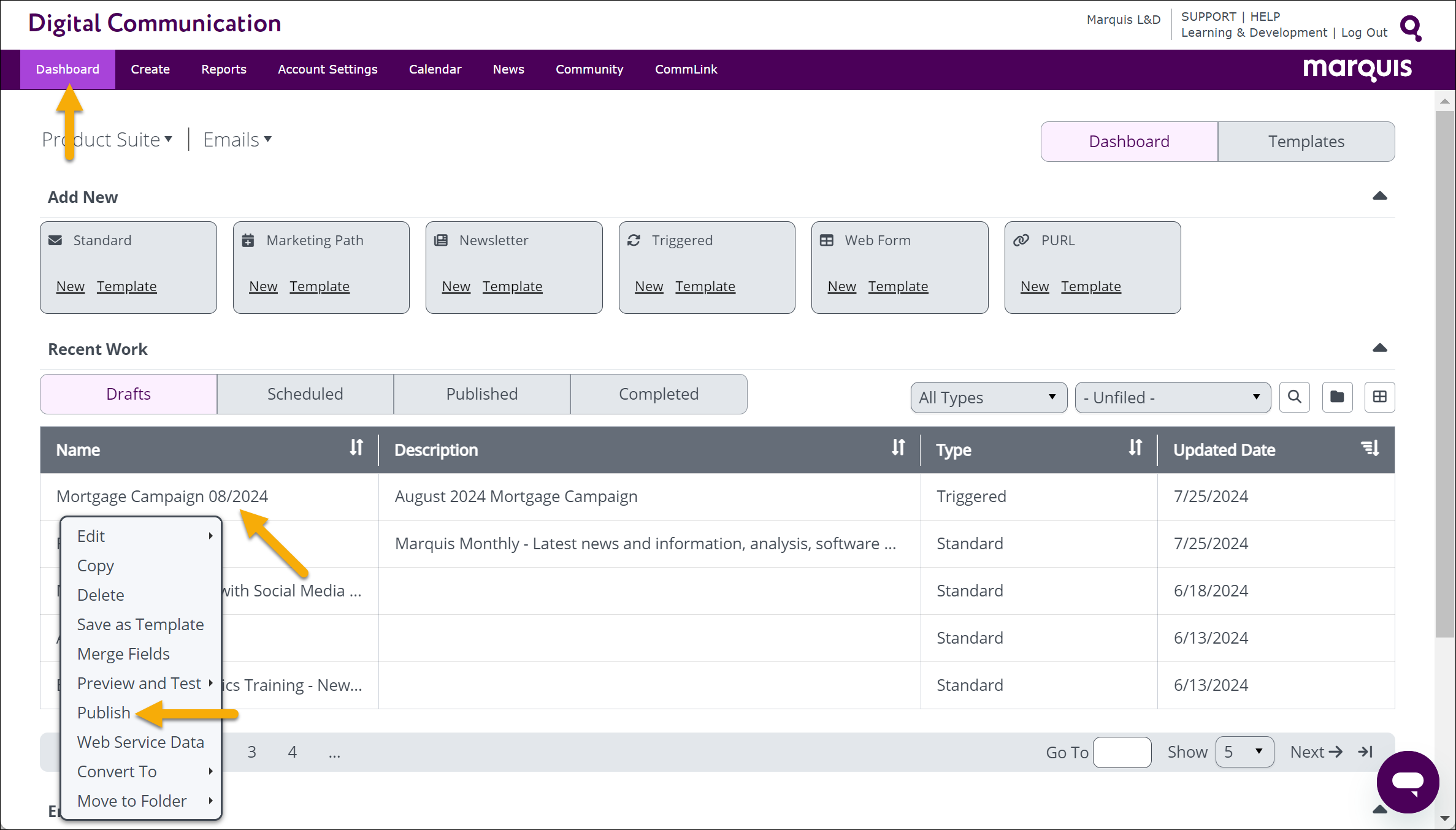This screenshot has width=1456, height=830.
Task: Sort by Type column arrows
Action: (1135, 448)
